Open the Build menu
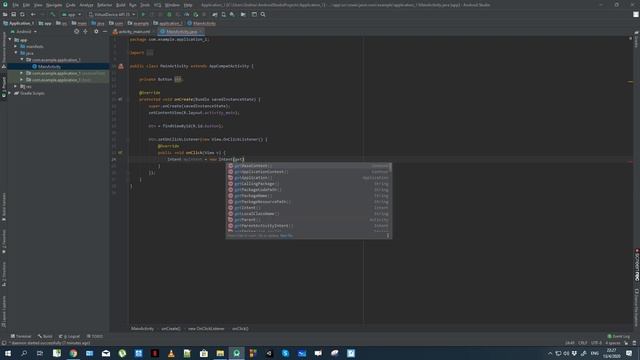This screenshot has width=640, height=360. 121,5
